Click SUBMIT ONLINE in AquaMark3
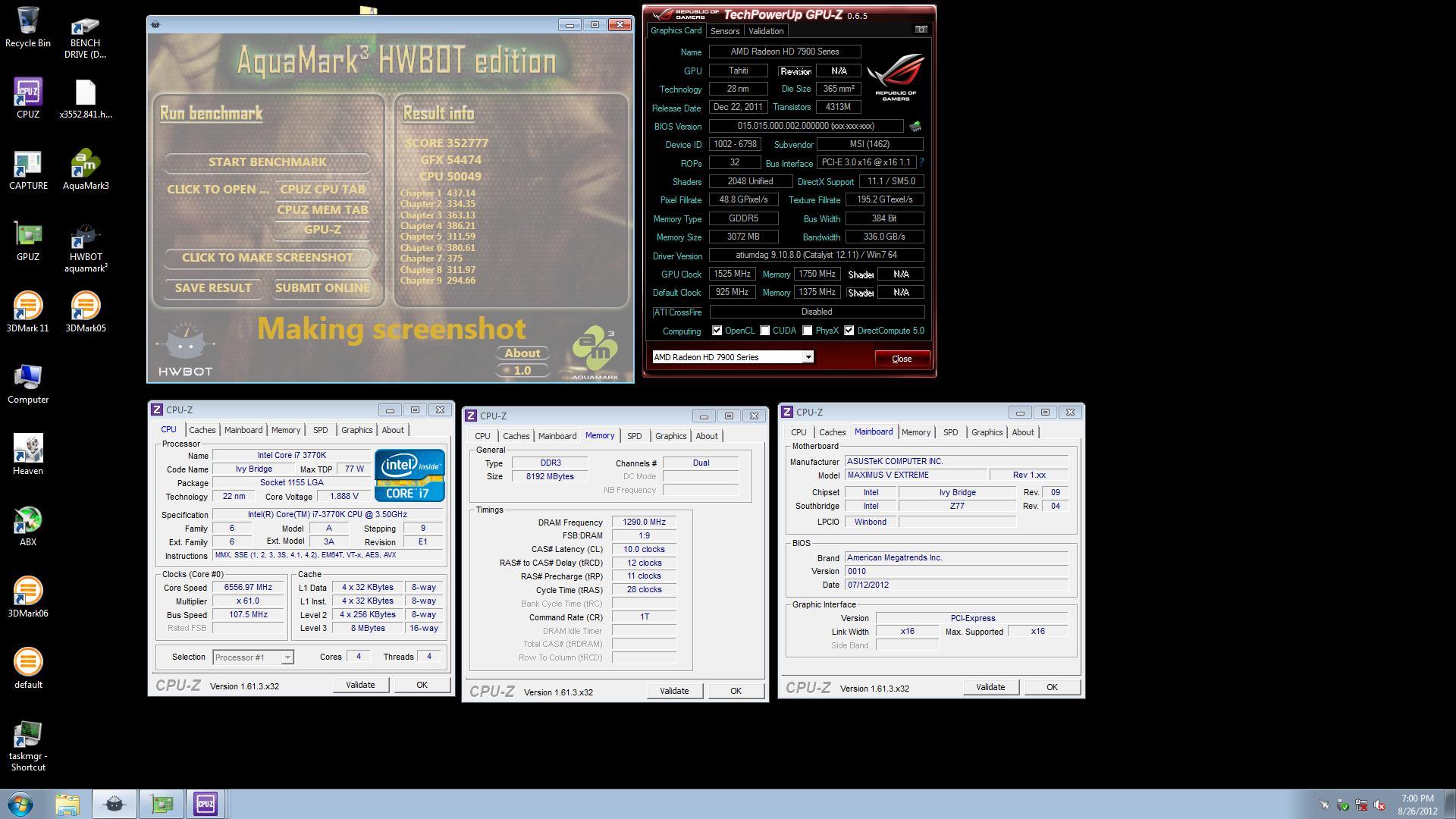Screen dimensions: 1456x819 coord(322,288)
